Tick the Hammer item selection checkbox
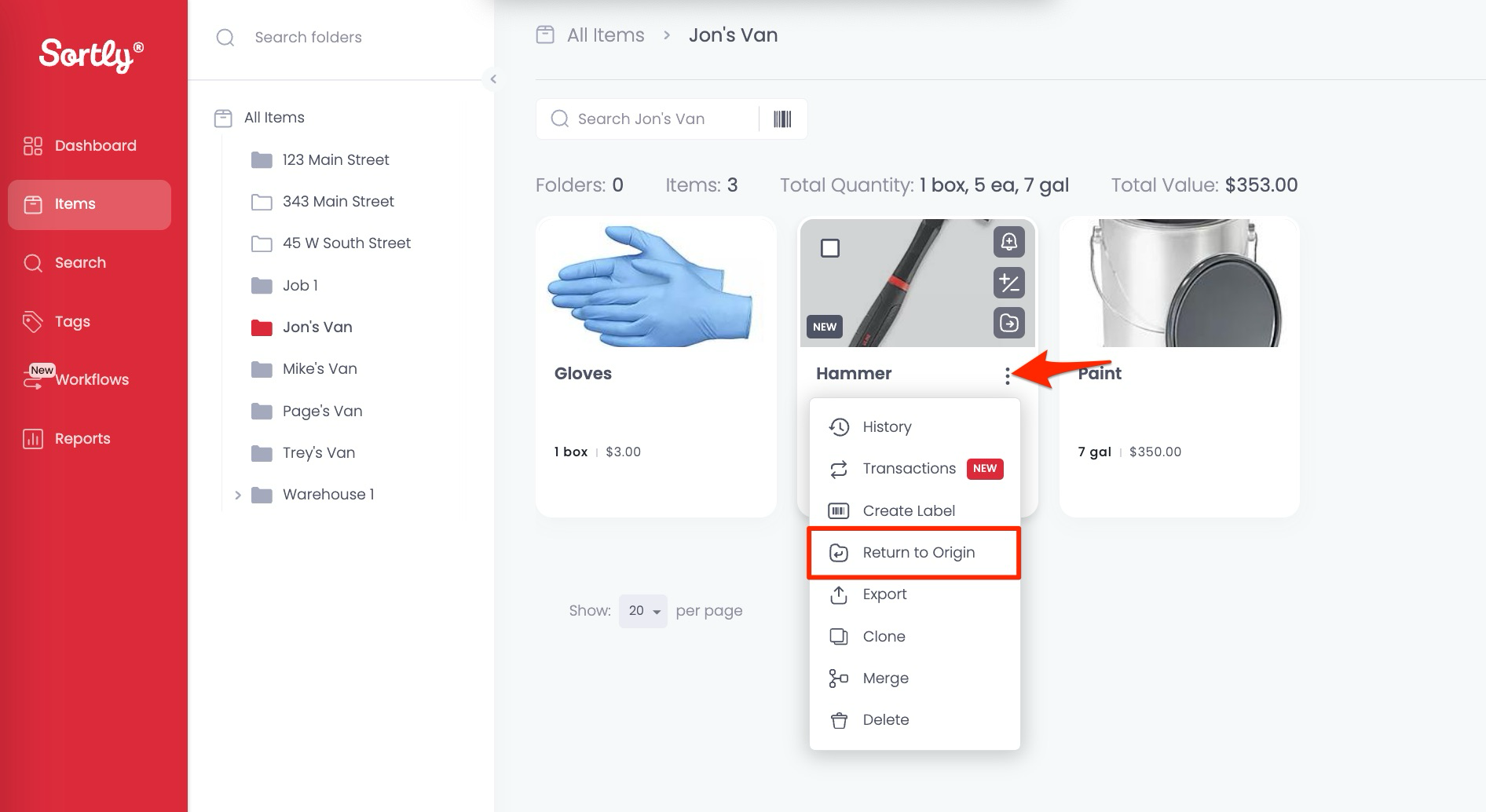 [x=829, y=248]
